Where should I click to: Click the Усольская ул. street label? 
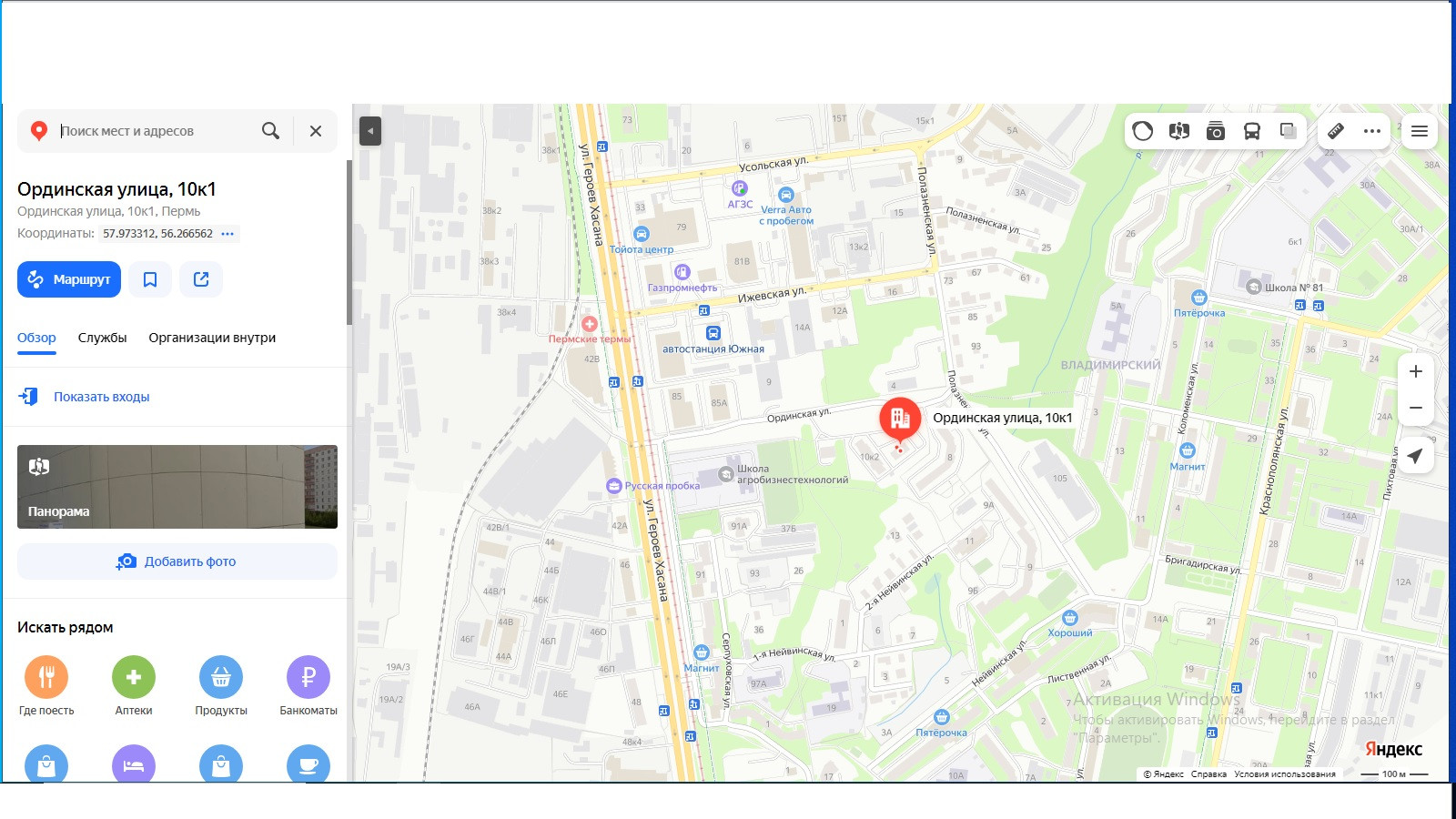pyautogui.click(x=773, y=165)
